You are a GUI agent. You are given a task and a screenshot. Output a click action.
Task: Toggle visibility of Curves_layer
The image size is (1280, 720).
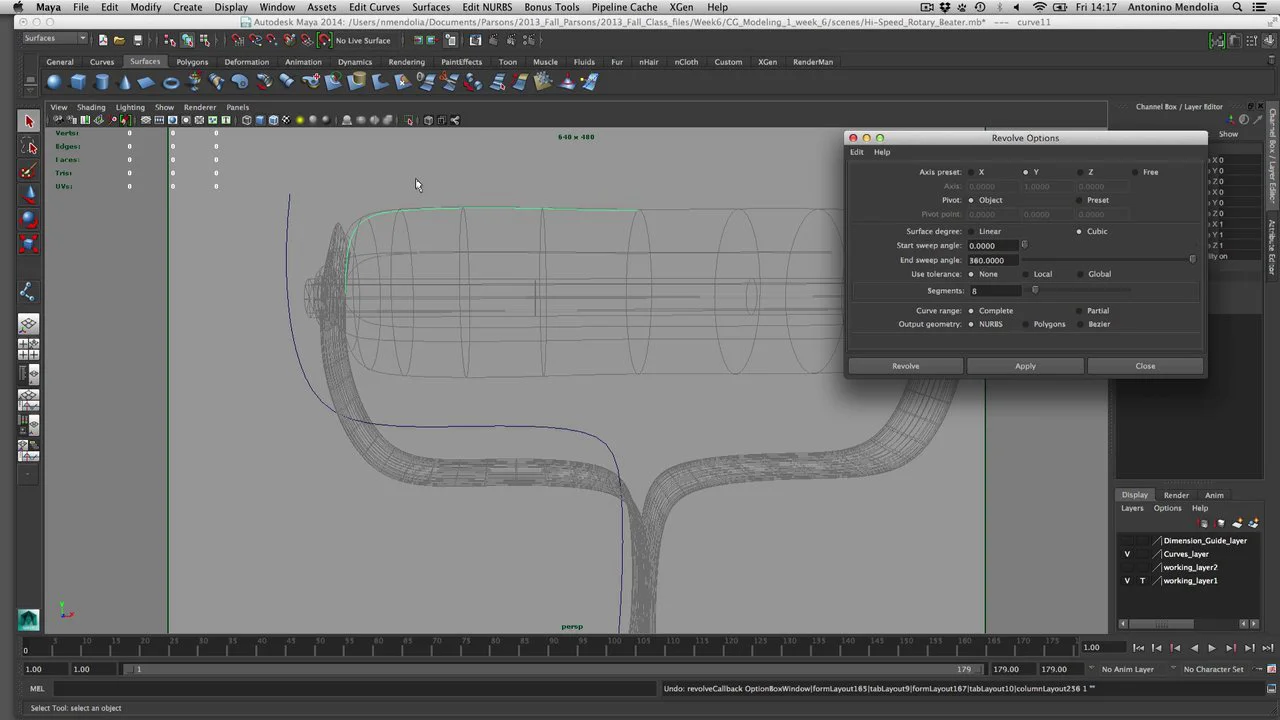tap(1127, 554)
